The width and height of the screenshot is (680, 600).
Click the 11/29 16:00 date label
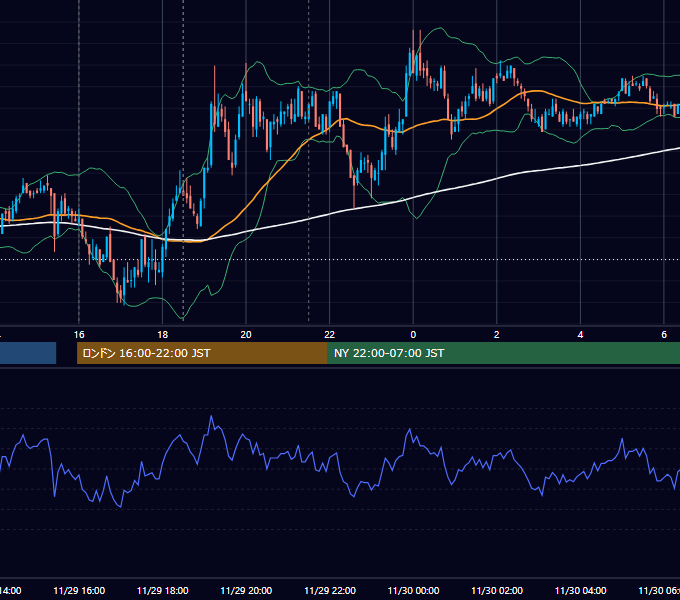click(x=79, y=590)
